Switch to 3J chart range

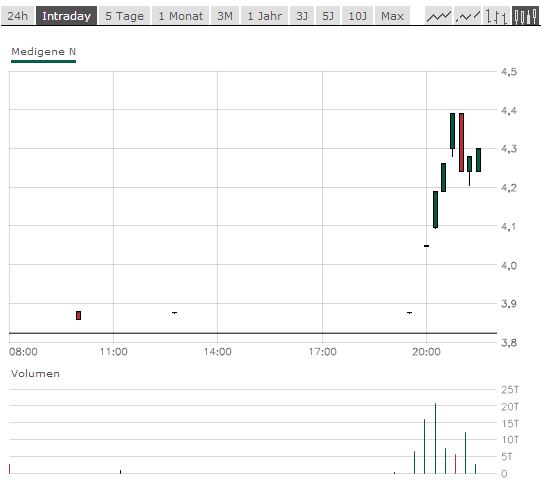(x=302, y=16)
